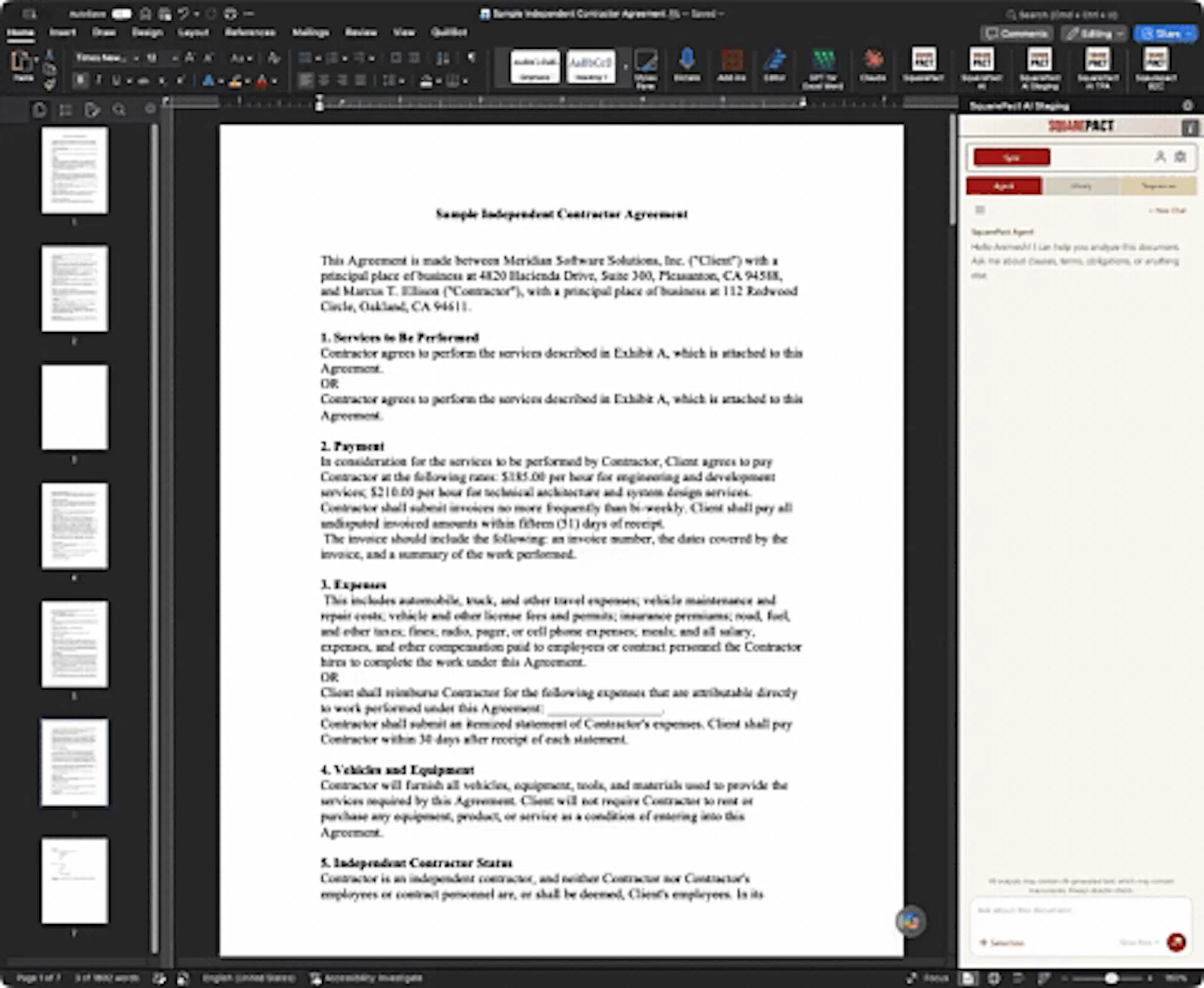Select the Agent tab in SquarePact
This screenshot has width=1204, height=988.
pyautogui.click(x=1004, y=186)
